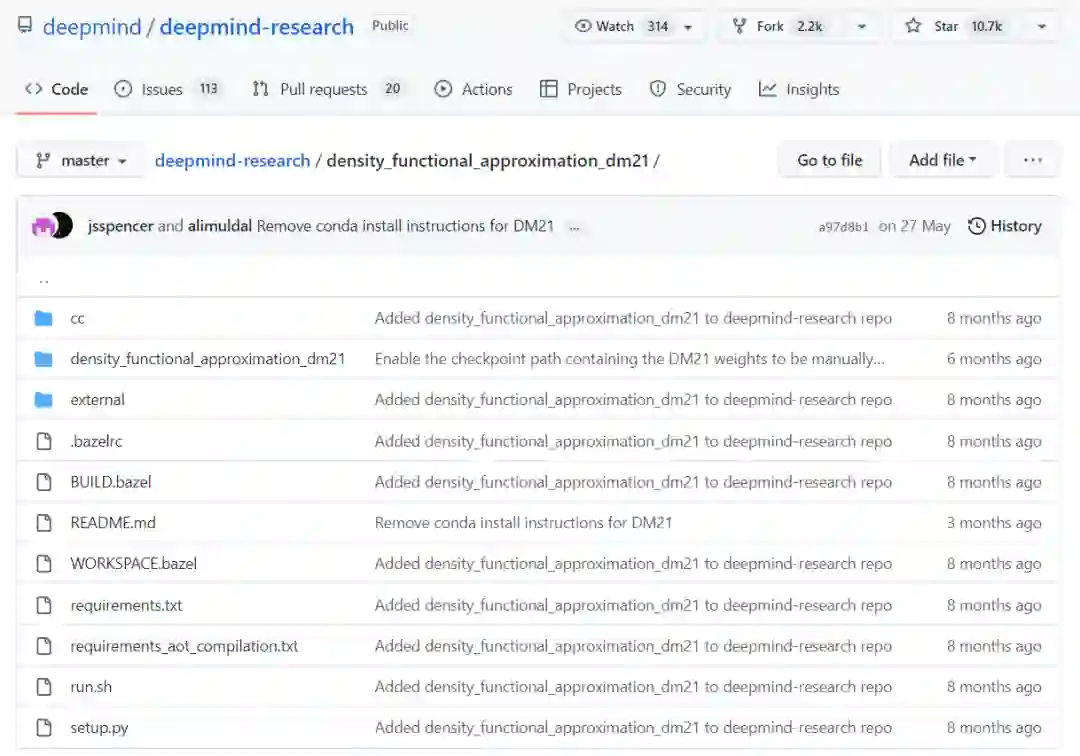Go to parent directory via double dots
Image resolution: width=1080 pixels, height=756 pixels.
pyautogui.click(x=43, y=280)
